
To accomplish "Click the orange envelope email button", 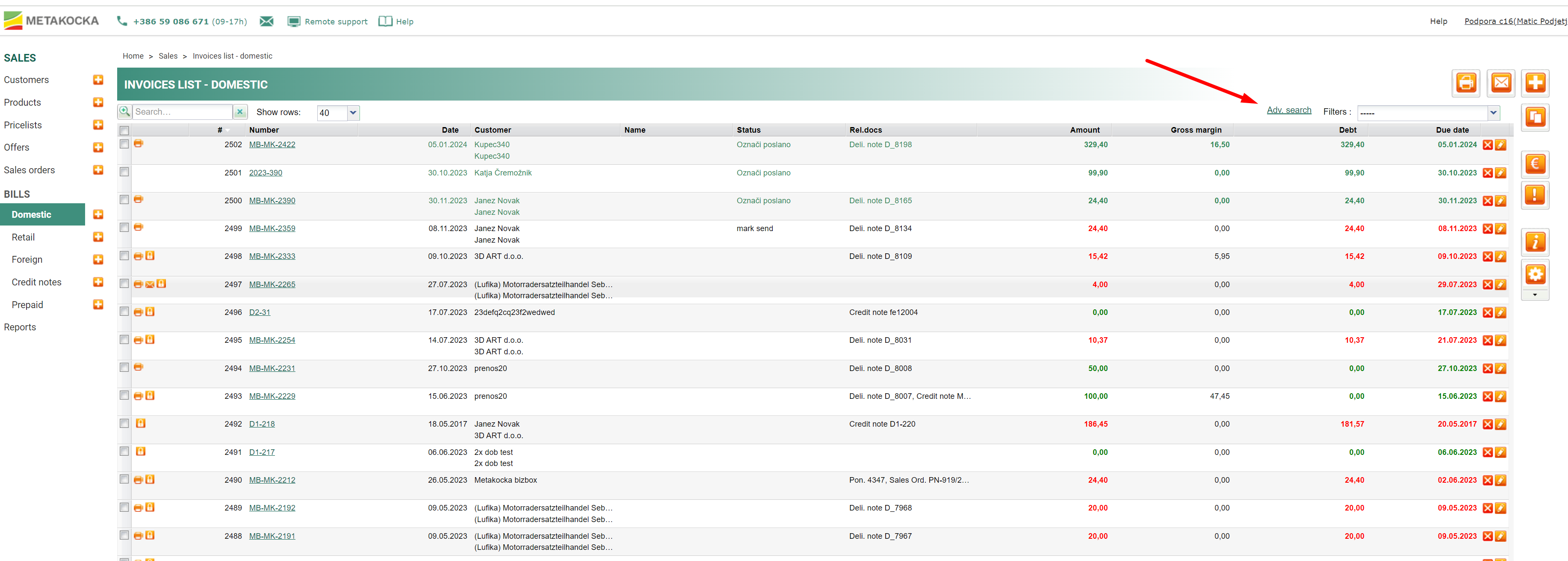I will pos(1500,83).
